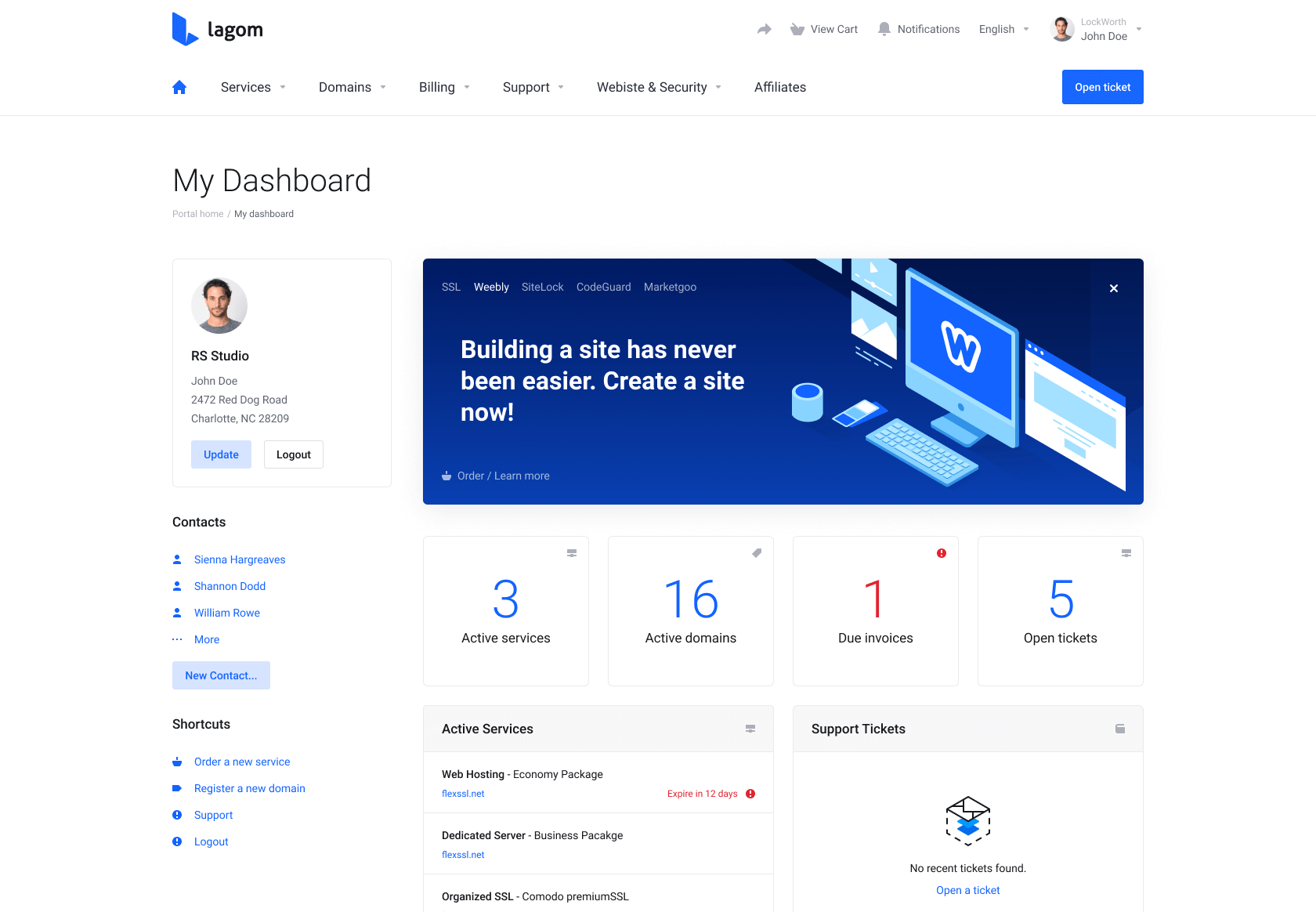The width and height of the screenshot is (1316, 912).
Task: Open the Sienna Hargreaves contact link
Action: click(240, 559)
